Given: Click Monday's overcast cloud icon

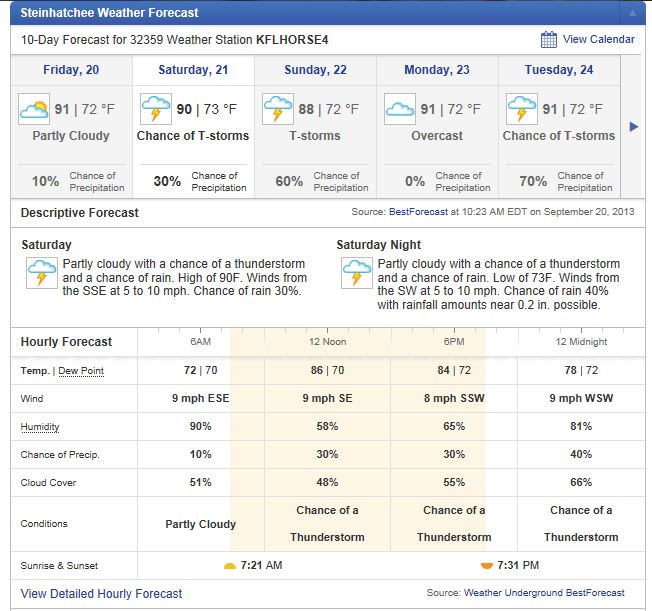Looking at the screenshot, I should [400, 109].
